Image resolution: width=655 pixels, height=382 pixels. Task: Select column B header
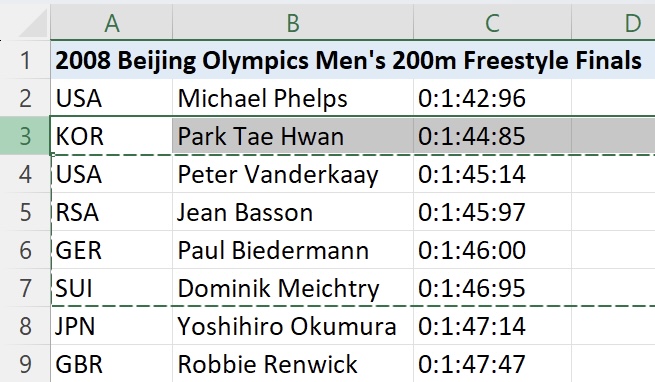point(293,23)
